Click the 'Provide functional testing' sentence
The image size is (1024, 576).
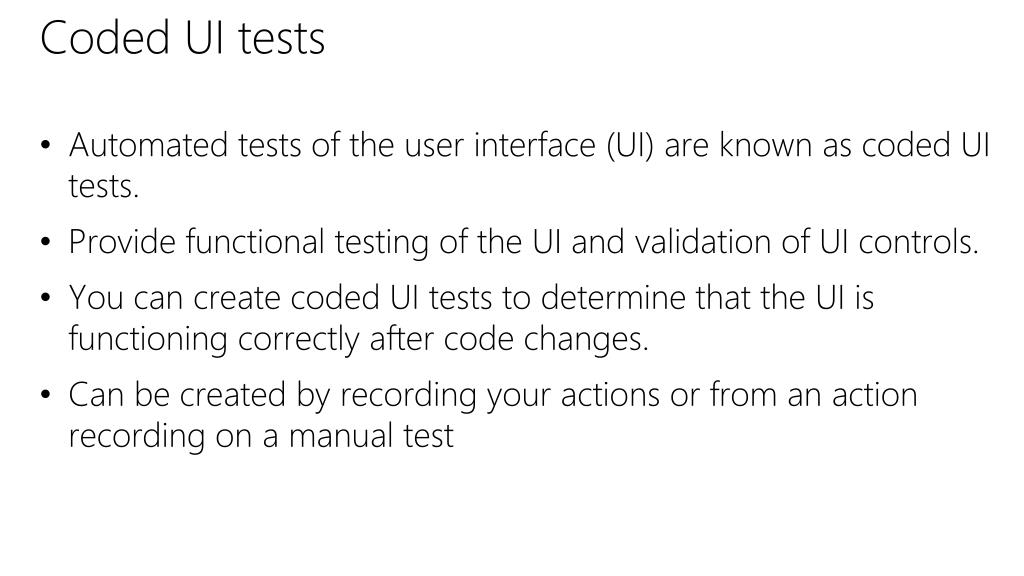524,242
